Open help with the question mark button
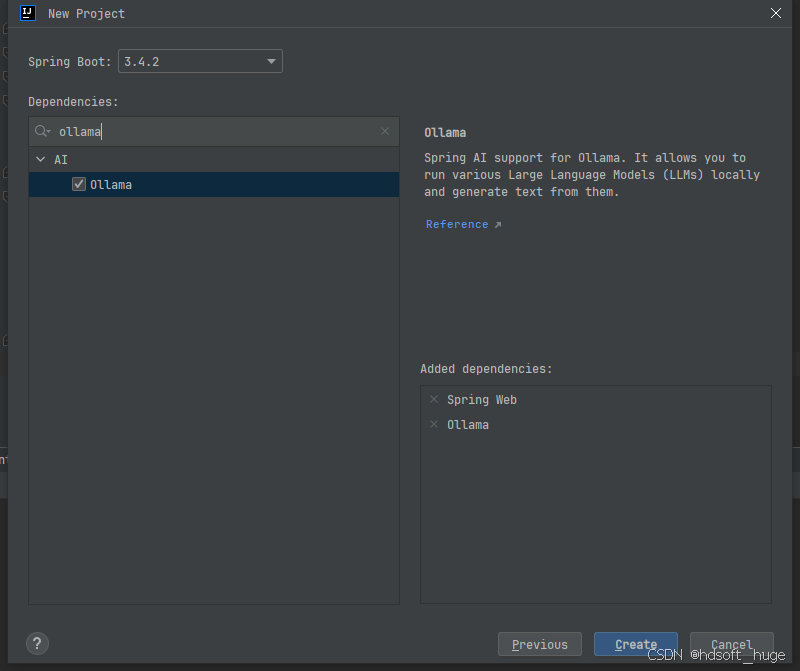This screenshot has width=800, height=671. (x=37, y=643)
